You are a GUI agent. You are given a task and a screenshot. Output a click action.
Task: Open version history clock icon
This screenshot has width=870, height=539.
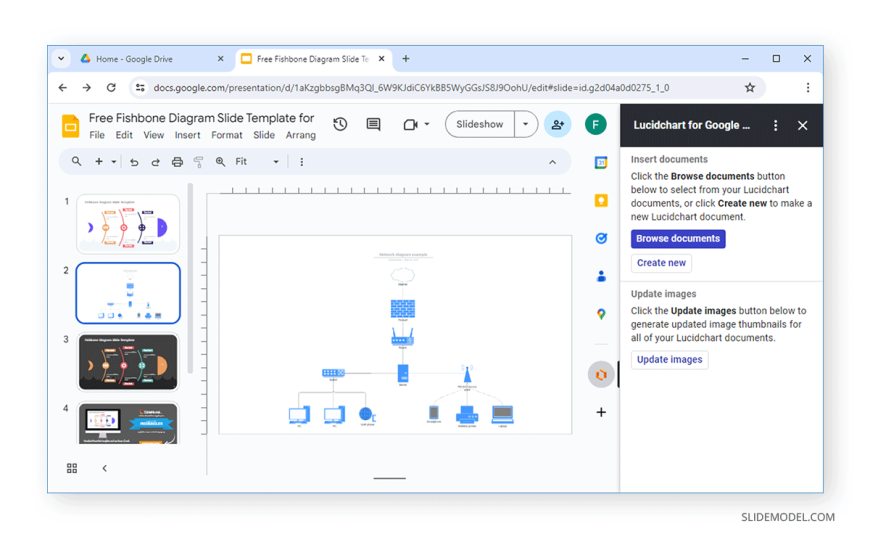tap(340, 124)
